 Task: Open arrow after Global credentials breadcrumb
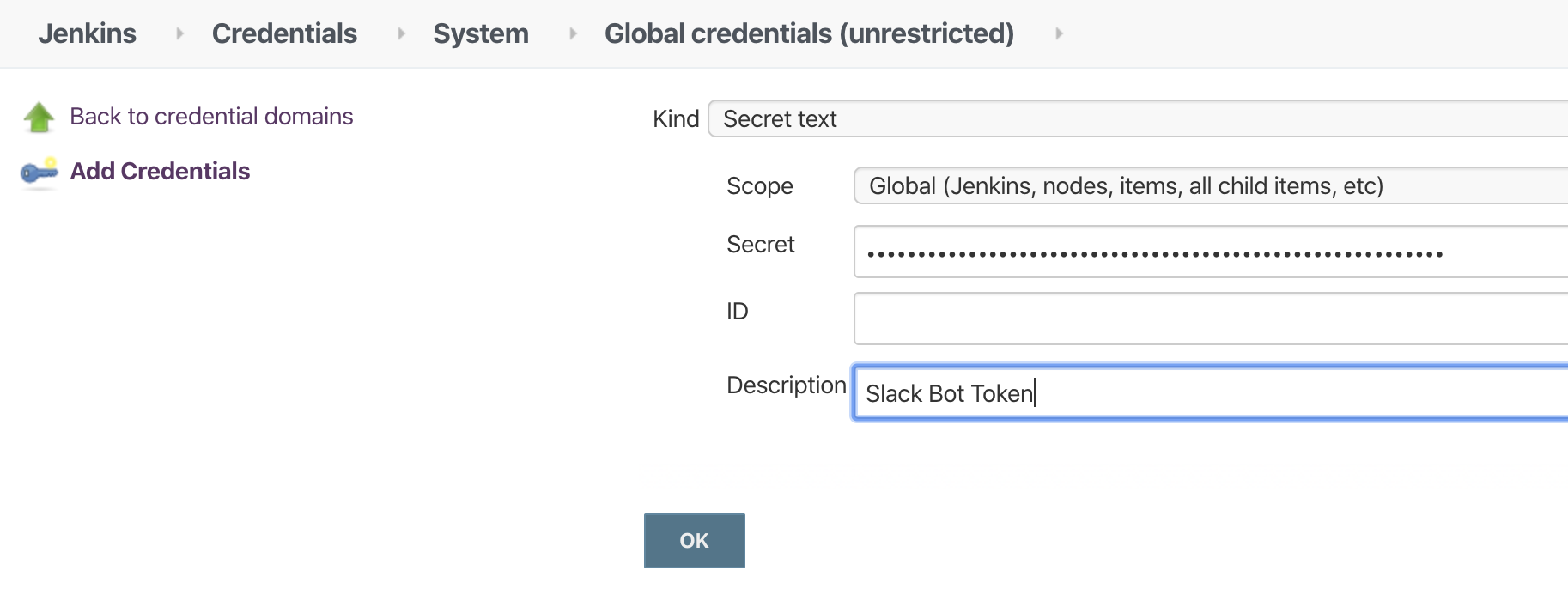pyautogui.click(x=1059, y=33)
